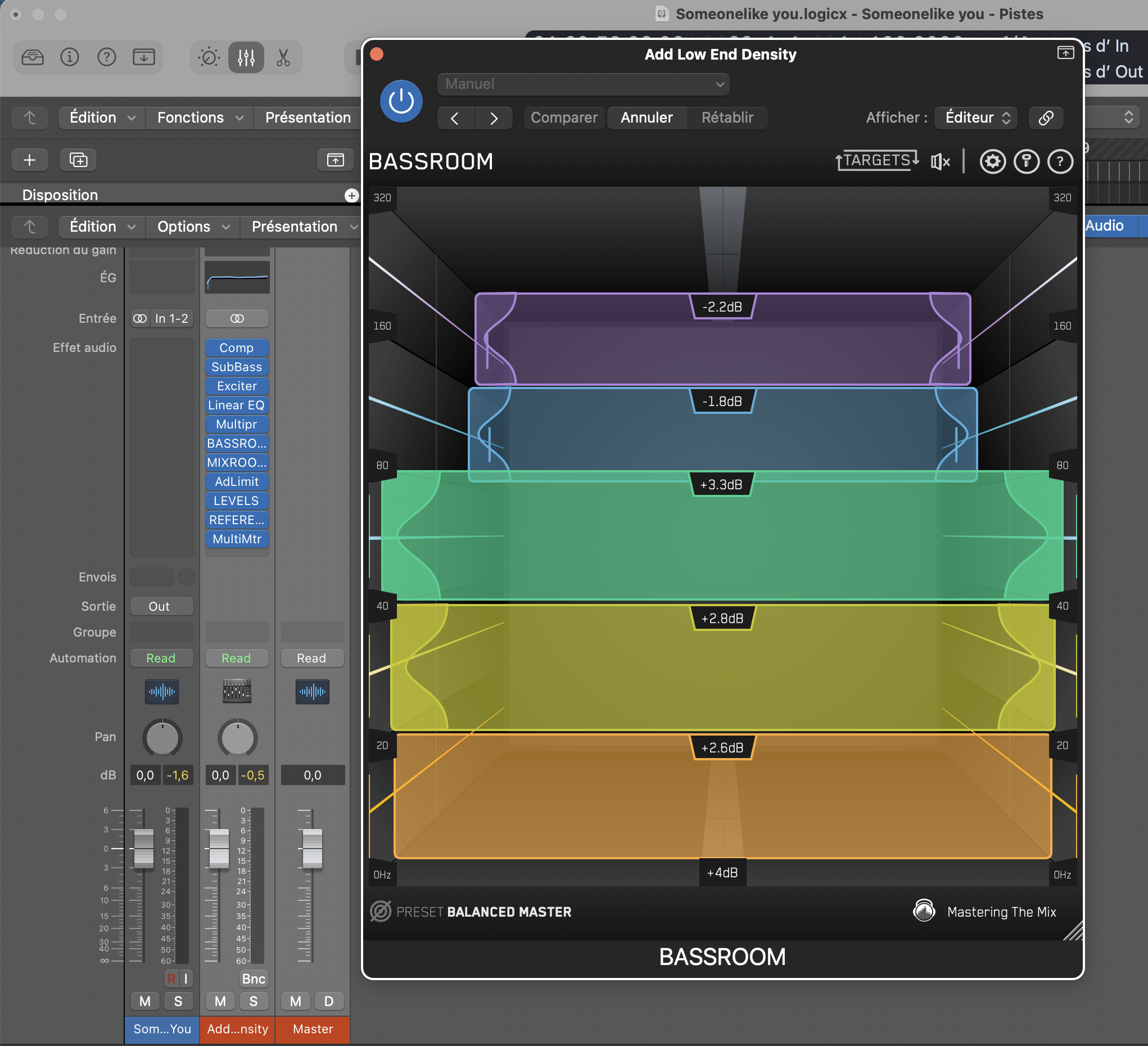Viewport: 1148px width, 1046px height.
Task: Open the AdLimit effect slot
Action: coord(237,481)
